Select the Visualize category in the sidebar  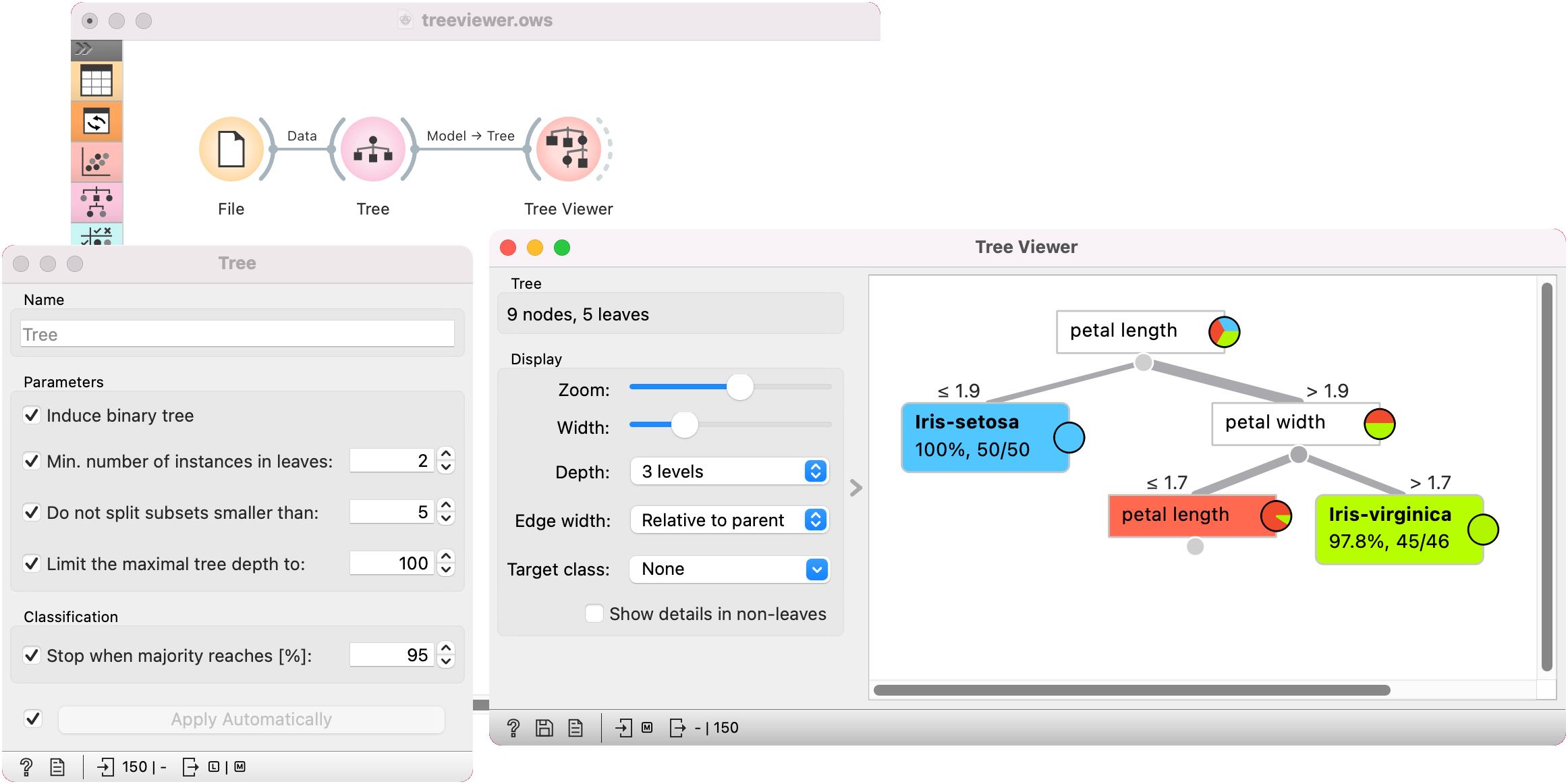pos(96,162)
